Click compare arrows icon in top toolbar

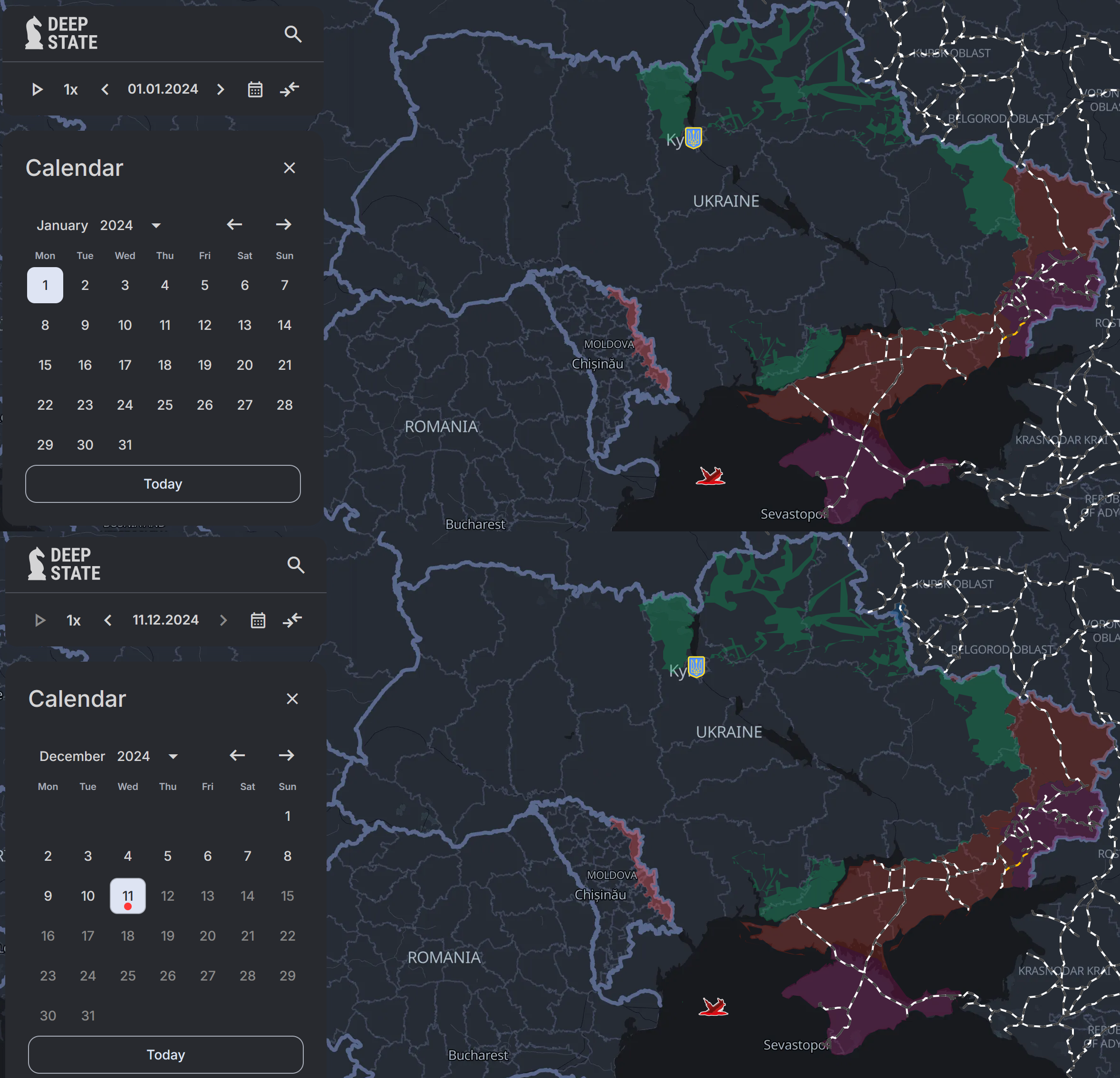290,89
